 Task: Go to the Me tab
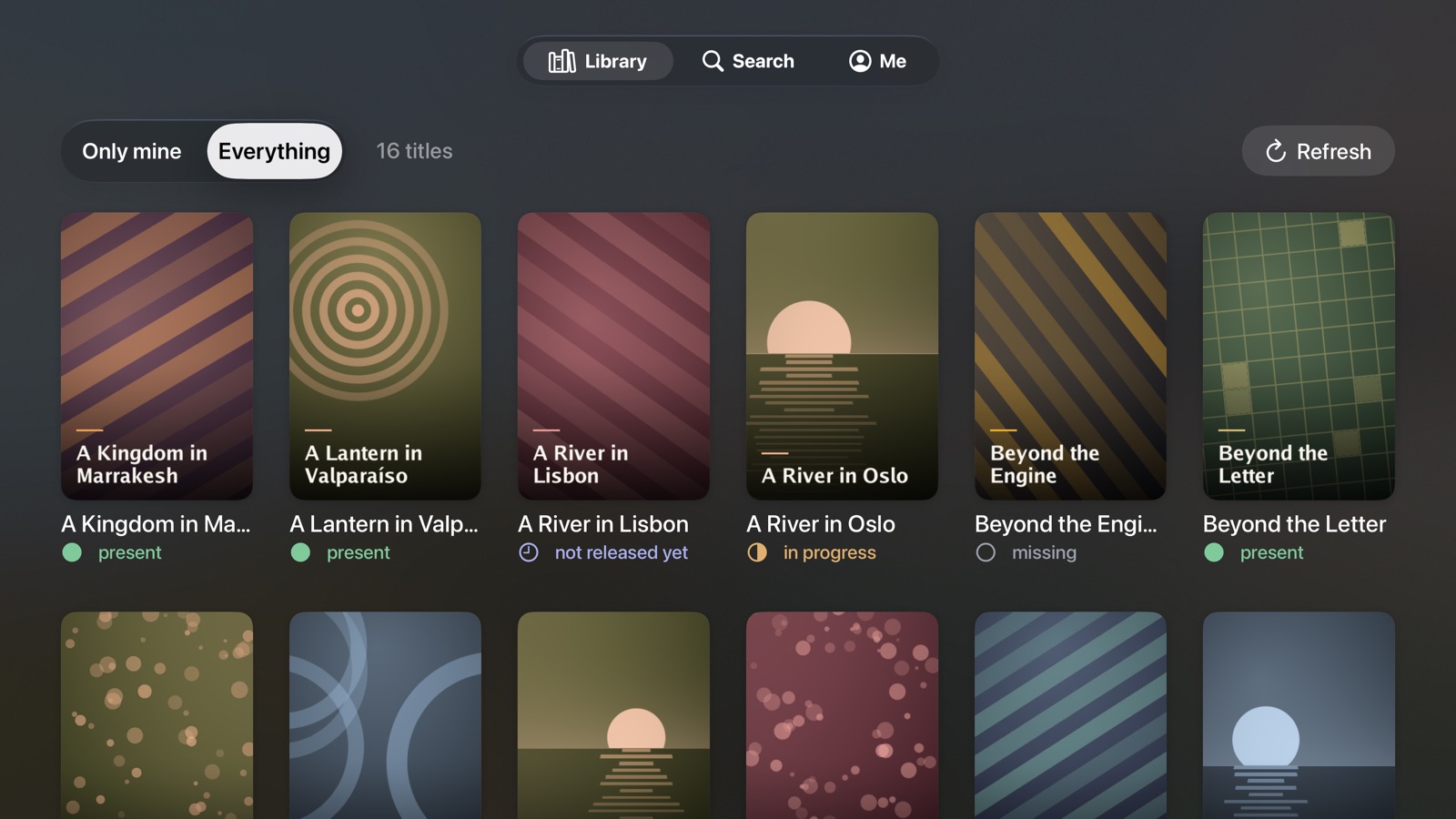coord(877,61)
